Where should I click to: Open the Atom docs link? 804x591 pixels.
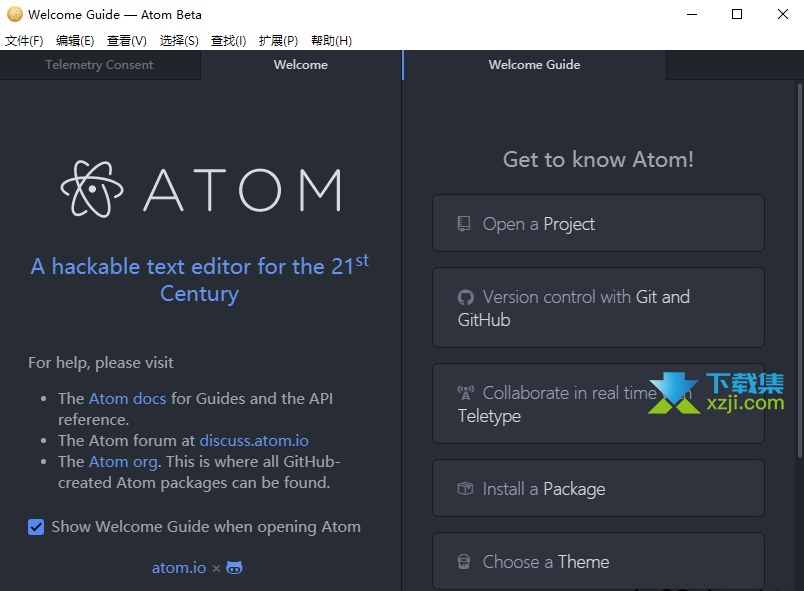[128, 398]
